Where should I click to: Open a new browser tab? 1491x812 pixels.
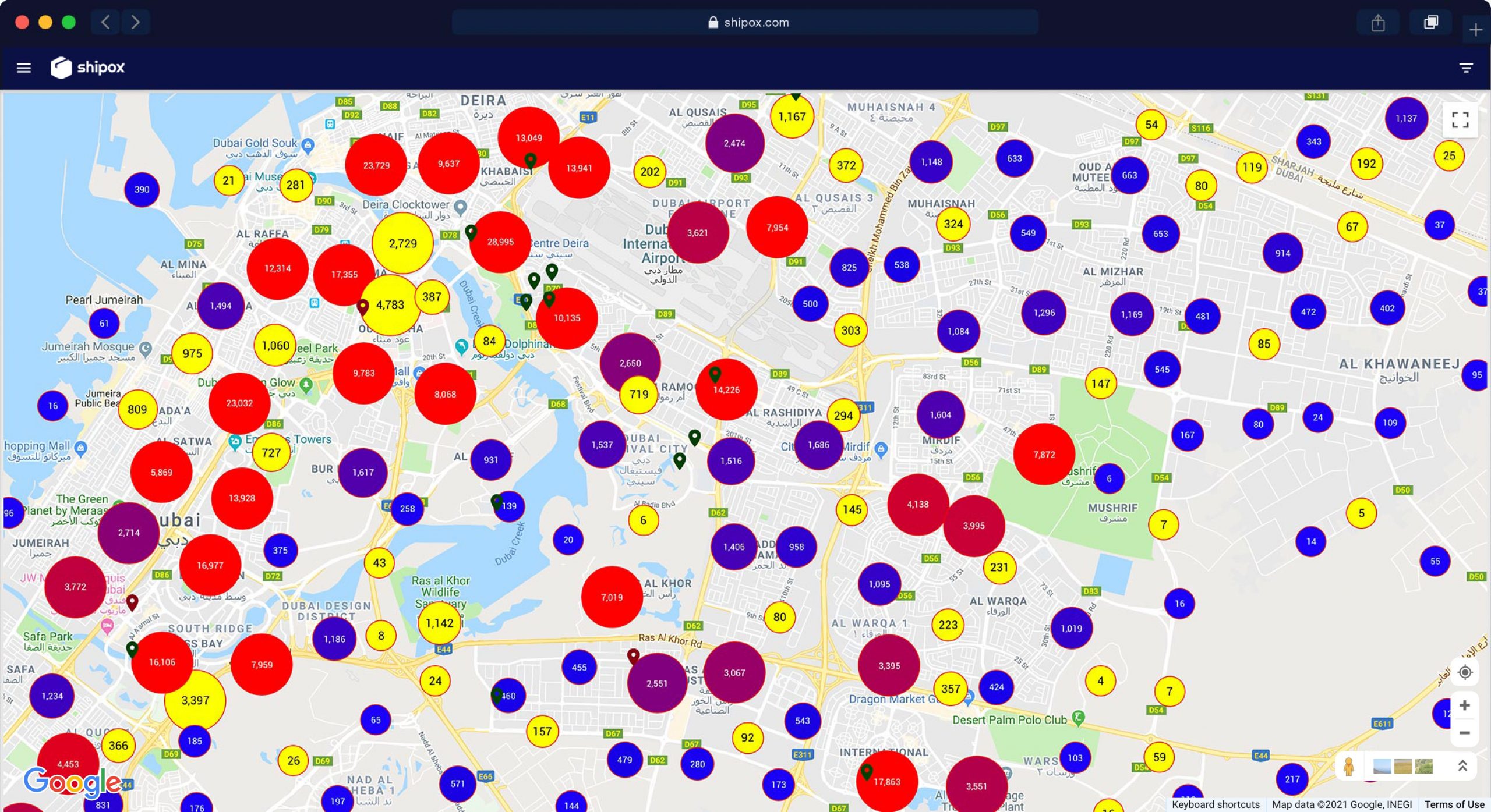point(1475,30)
